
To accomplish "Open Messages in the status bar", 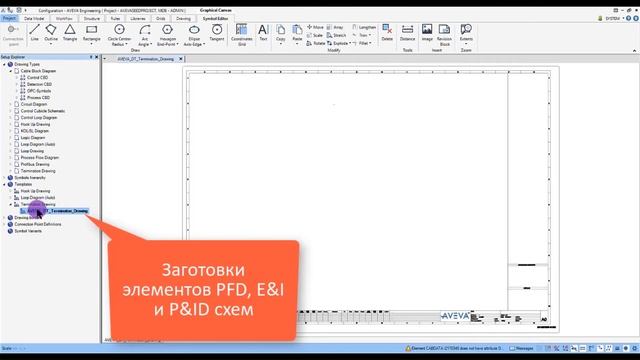I will coord(522,348).
